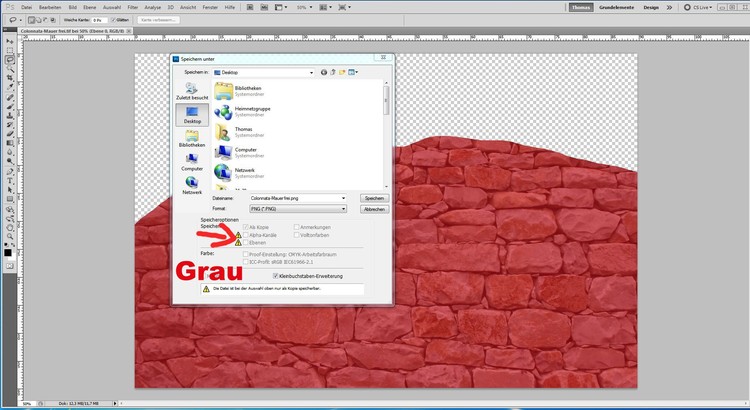Toggle the Anmerkungen checkbox
The width and height of the screenshot is (750, 410).
297,227
